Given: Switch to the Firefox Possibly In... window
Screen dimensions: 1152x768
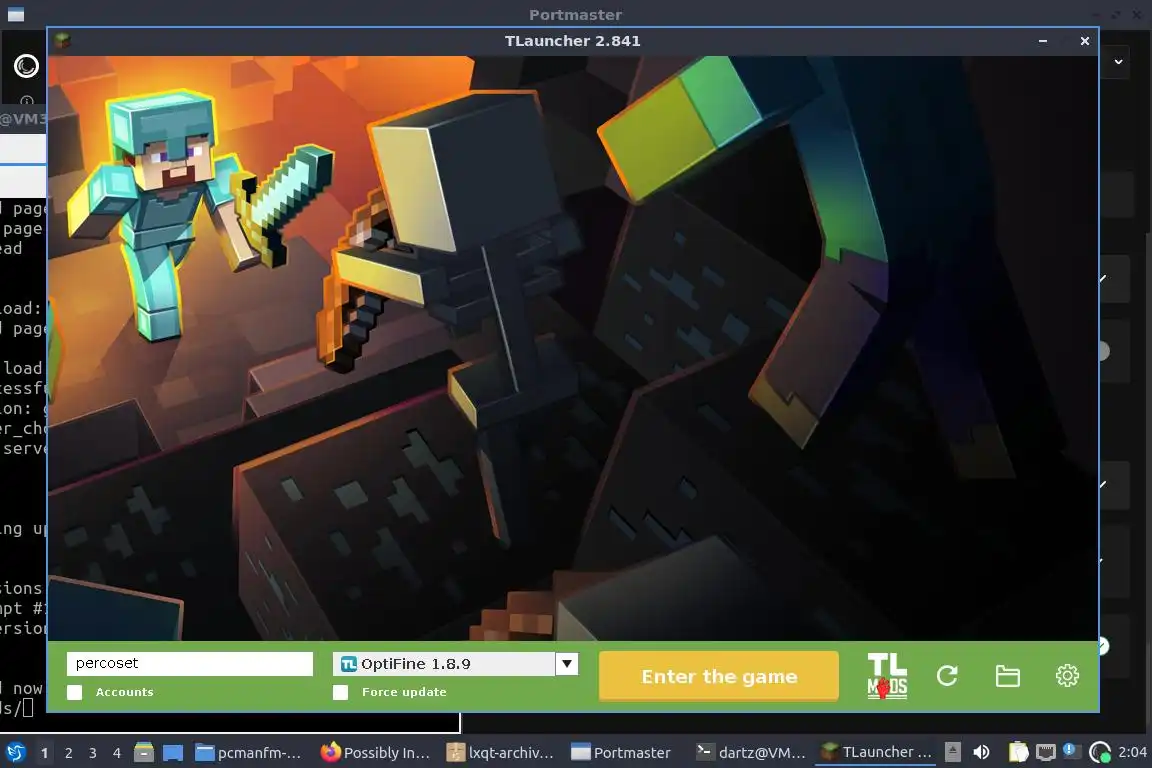Looking at the screenshot, I should pyautogui.click(x=375, y=752).
